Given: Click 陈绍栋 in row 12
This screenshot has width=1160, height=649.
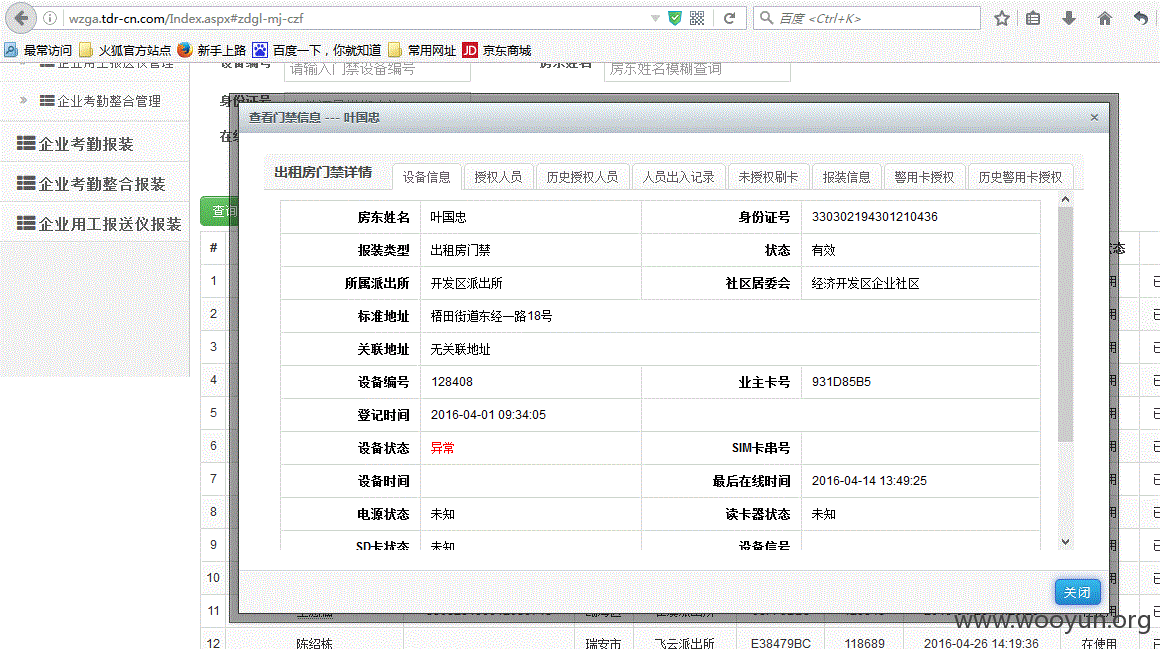Looking at the screenshot, I should (314, 643).
